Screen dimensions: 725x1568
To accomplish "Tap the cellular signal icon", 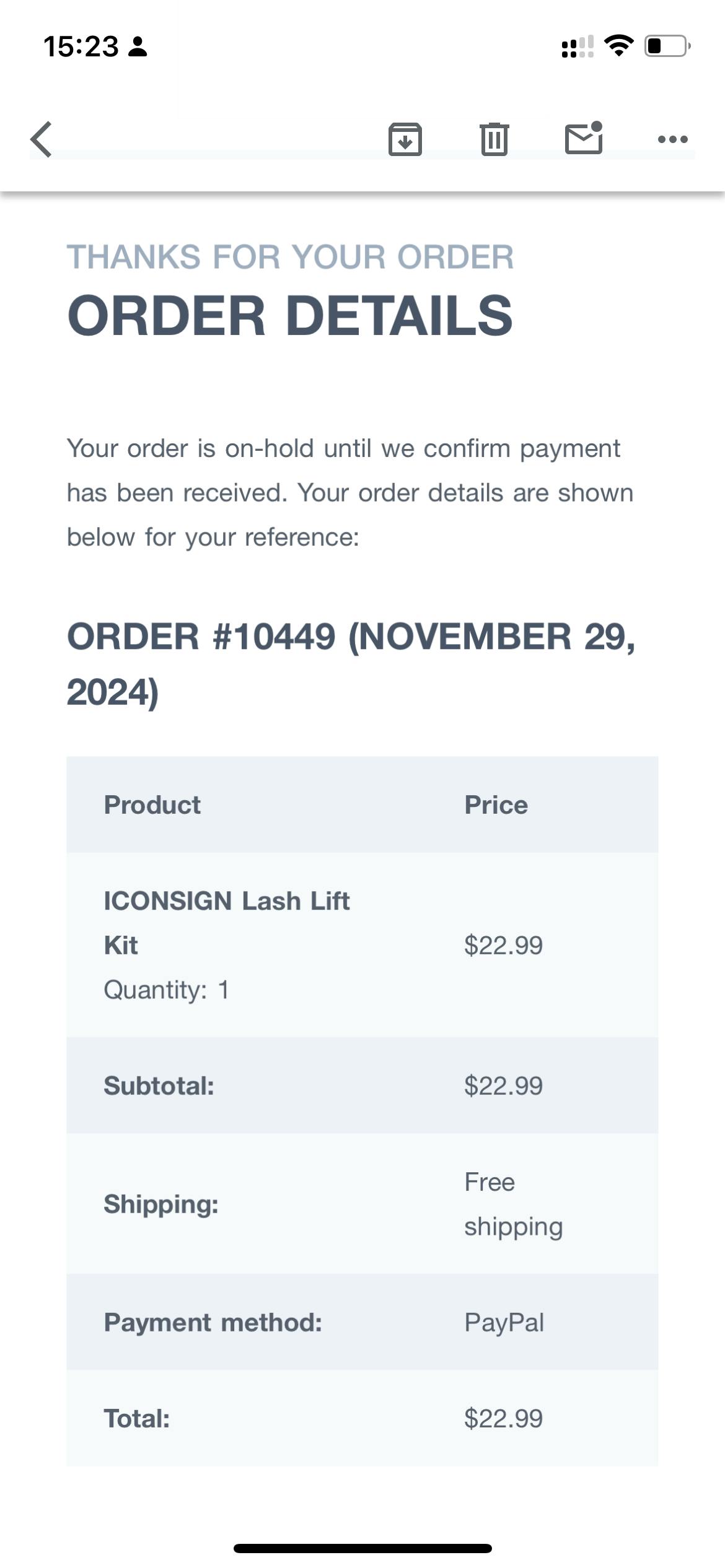I will click(577, 46).
